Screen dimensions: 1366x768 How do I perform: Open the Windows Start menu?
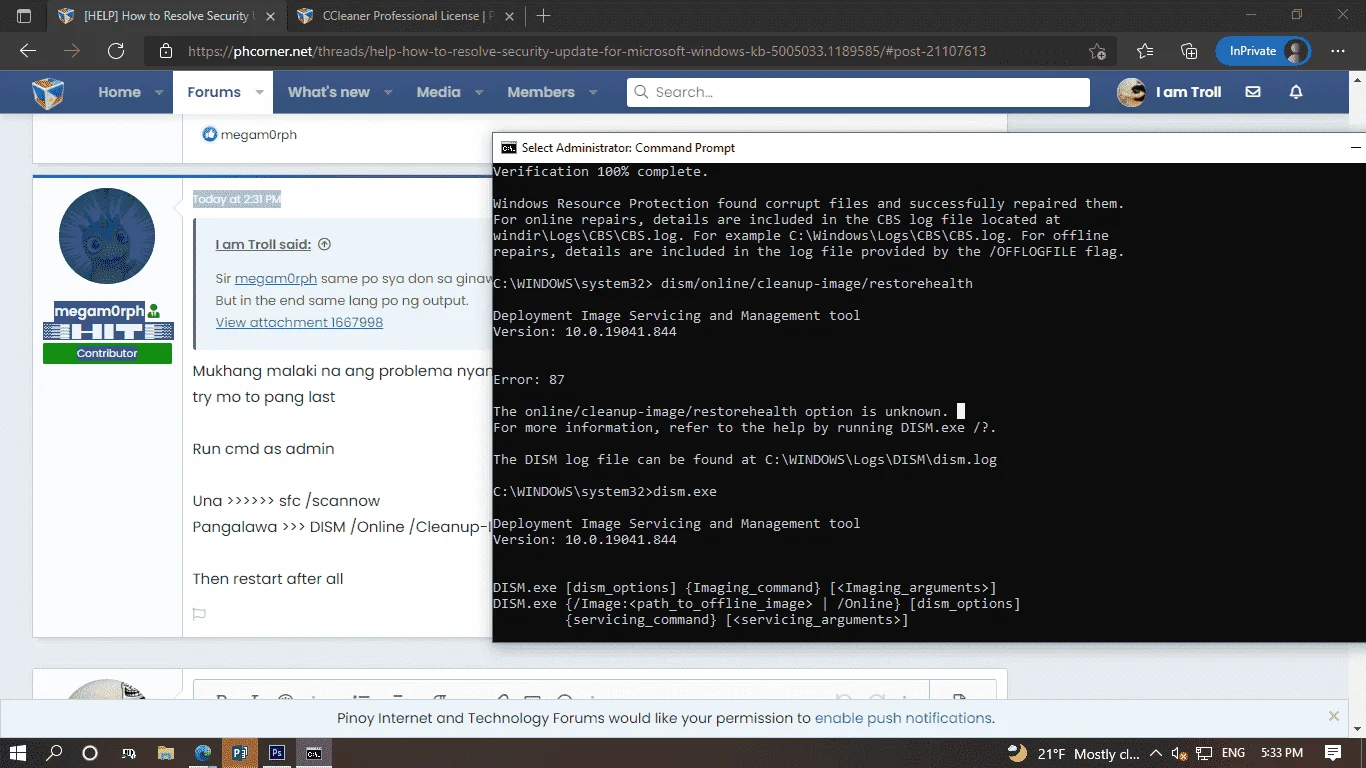(18, 753)
